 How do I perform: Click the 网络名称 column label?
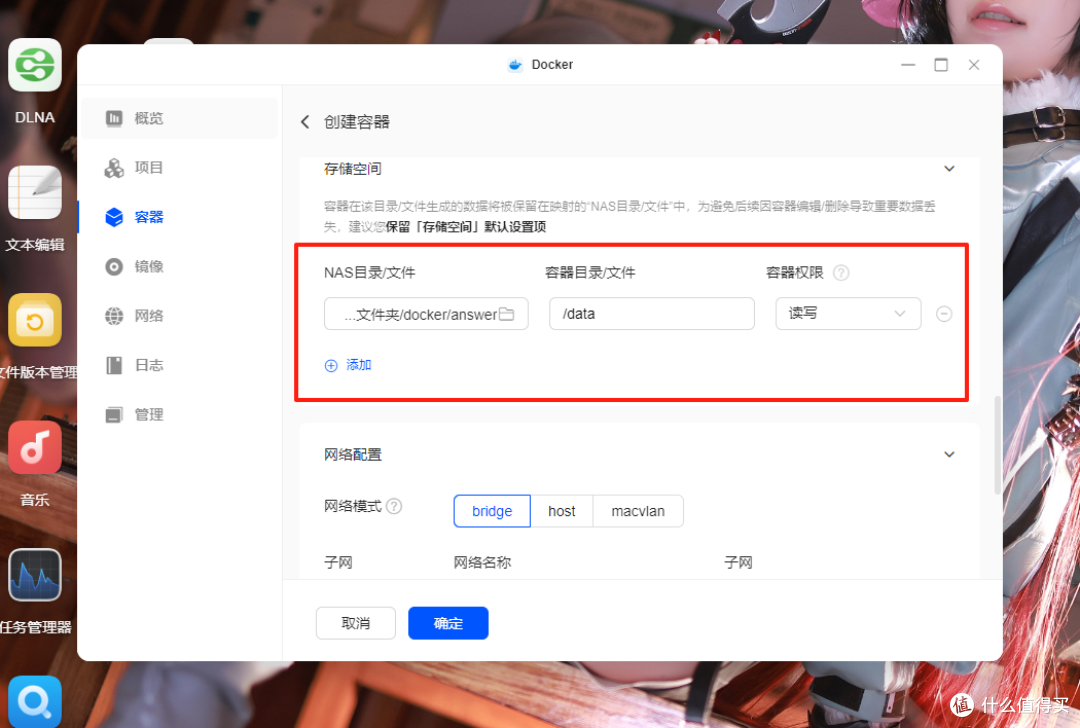[482, 563]
